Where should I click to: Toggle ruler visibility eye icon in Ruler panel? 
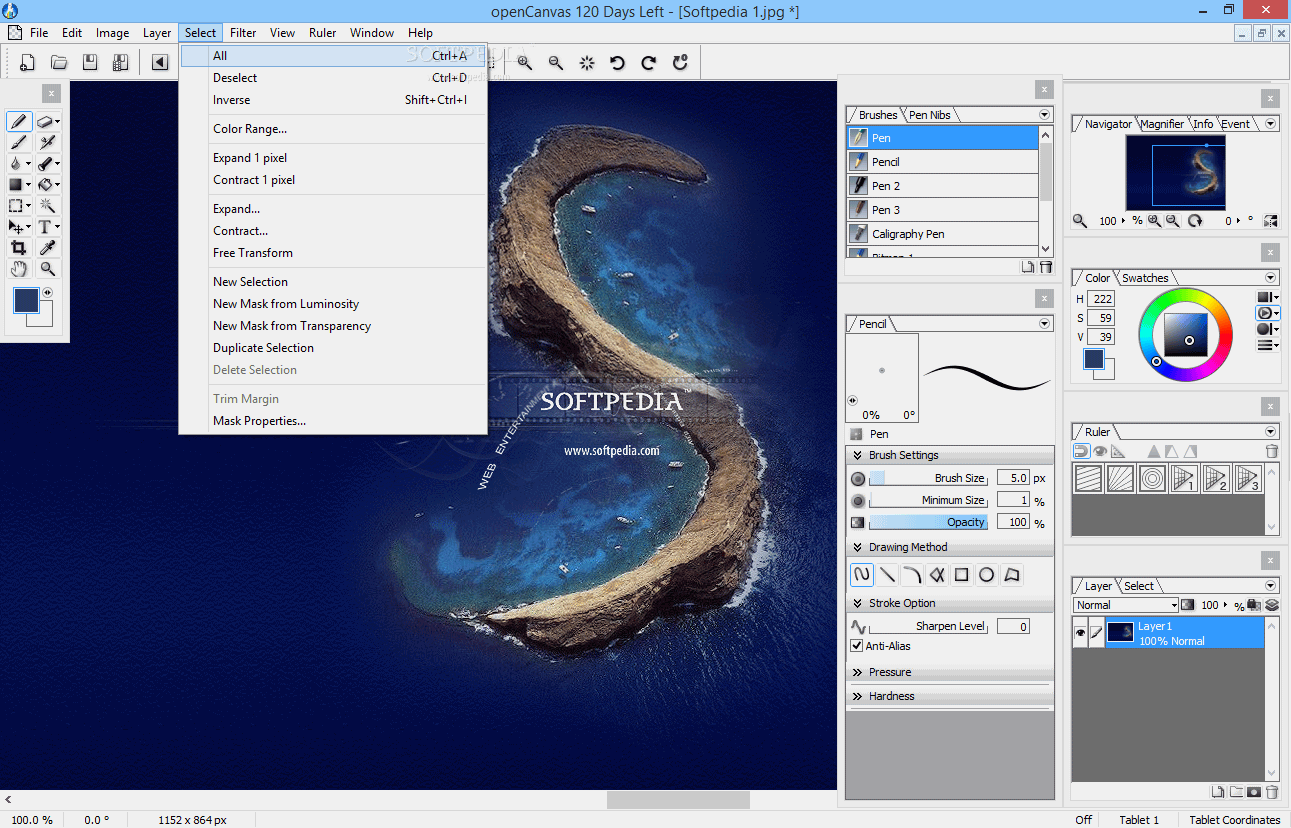tap(1100, 451)
